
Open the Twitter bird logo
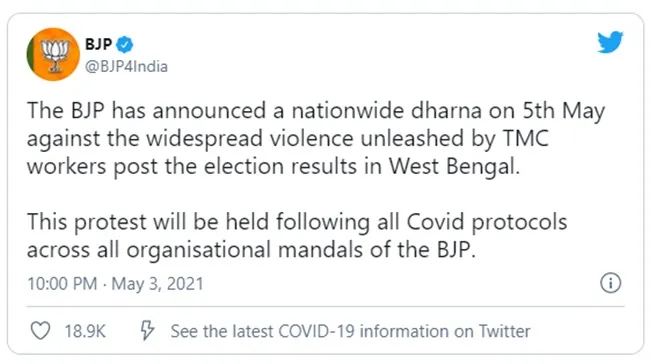610,42
